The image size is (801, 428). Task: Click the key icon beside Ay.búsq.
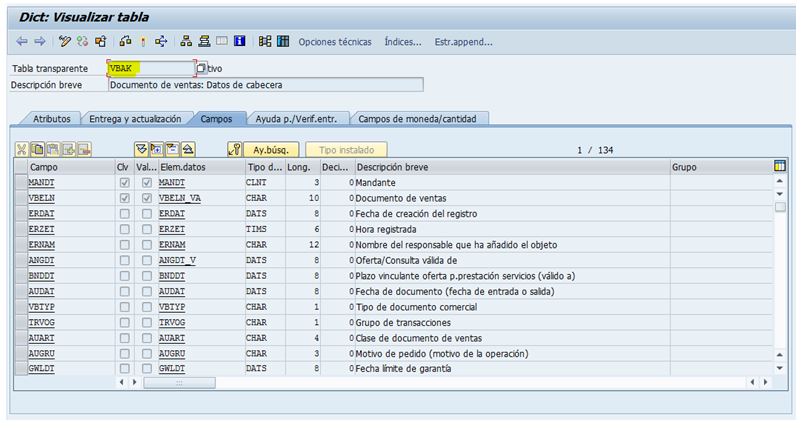pos(234,149)
